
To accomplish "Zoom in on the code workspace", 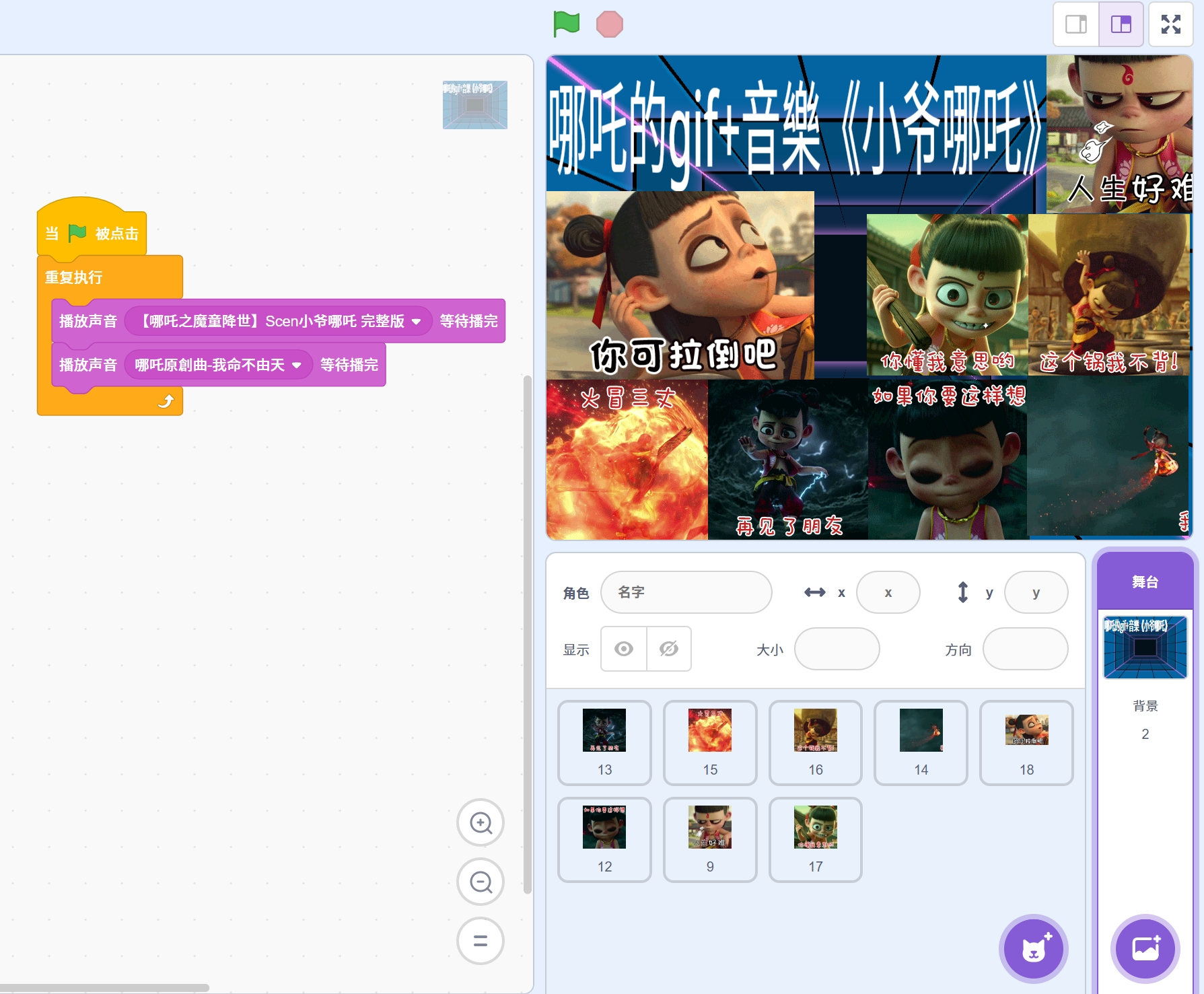I will pos(481,822).
